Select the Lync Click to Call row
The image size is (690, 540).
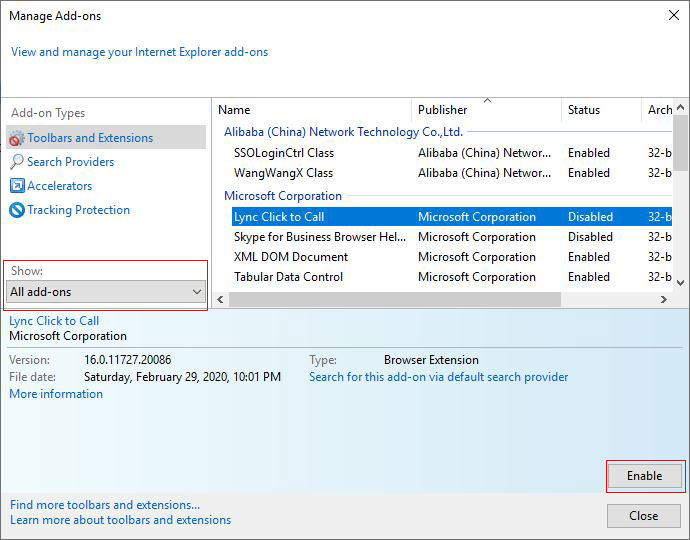(452, 217)
